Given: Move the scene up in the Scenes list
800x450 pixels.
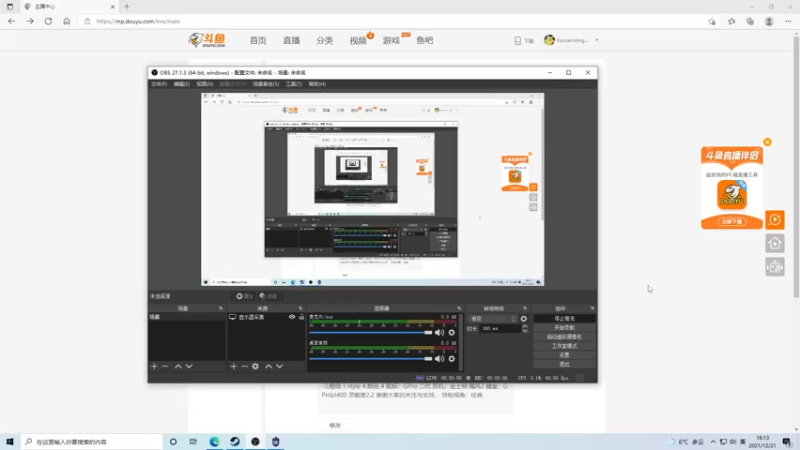Looking at the screenshot, I should [x=178, y=366].
